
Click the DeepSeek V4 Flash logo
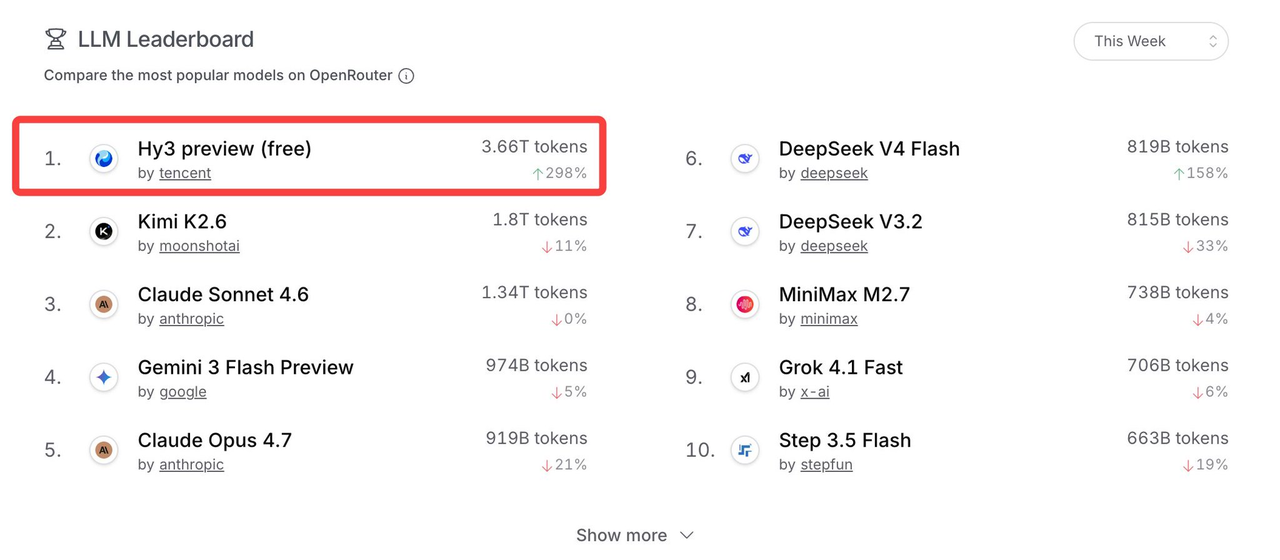pos(745,158)
